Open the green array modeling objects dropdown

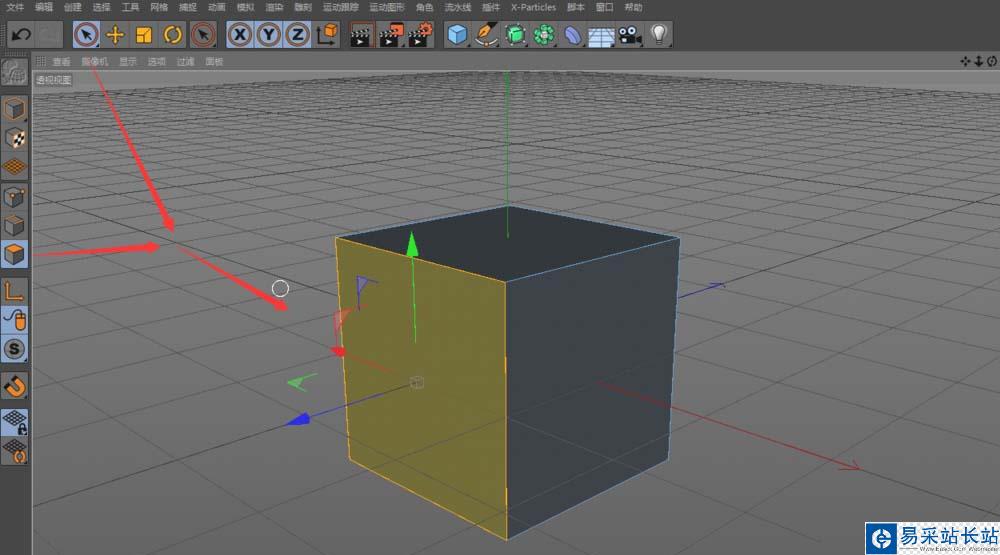[x=544, y=34]
